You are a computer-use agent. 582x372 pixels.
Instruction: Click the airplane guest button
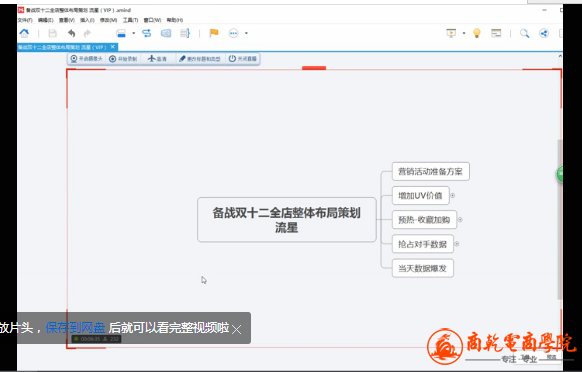[157, 59]
